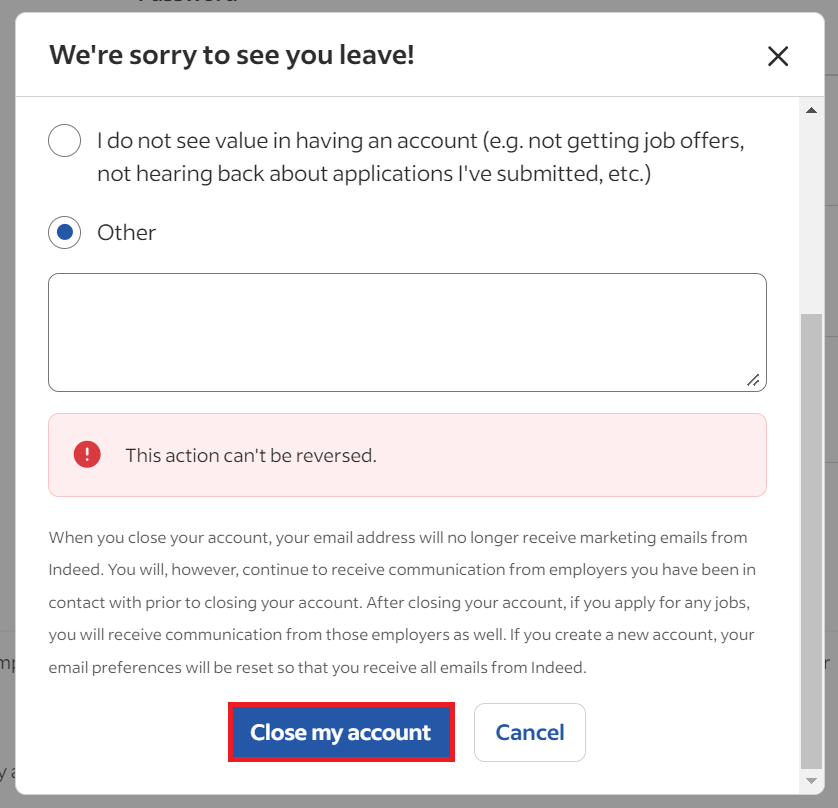
Task: Deselect "Other" by picking the first reason
Action: [x=64, y=140]
